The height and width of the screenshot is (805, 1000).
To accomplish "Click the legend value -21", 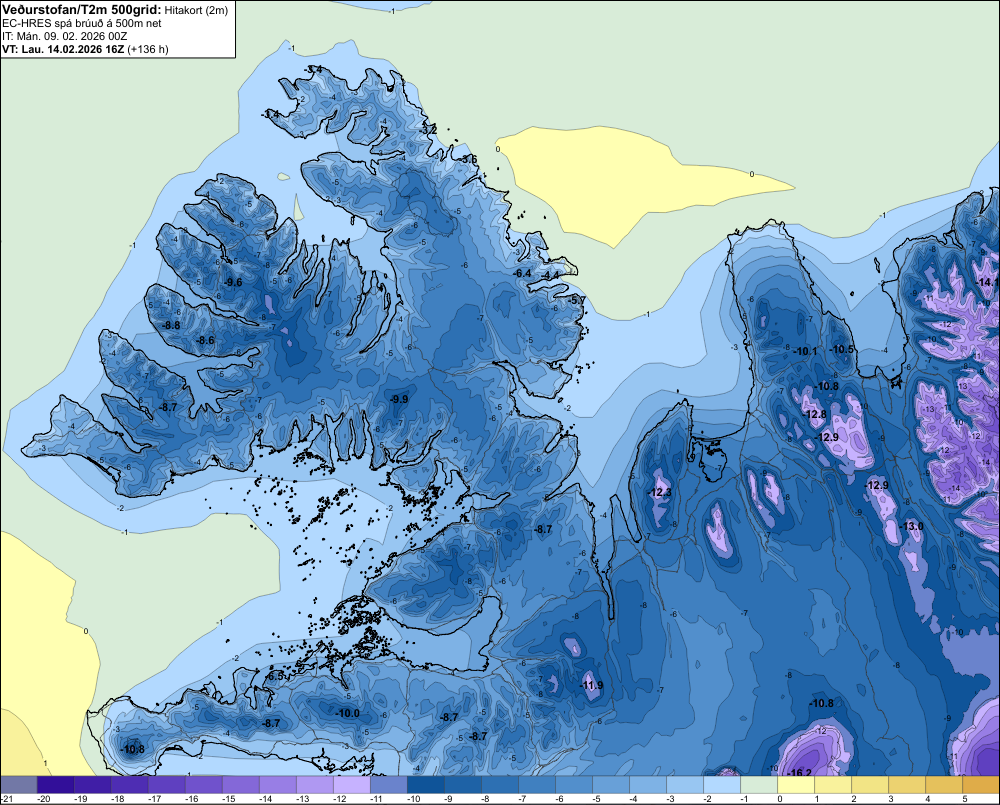I will [x=7, y=799].
